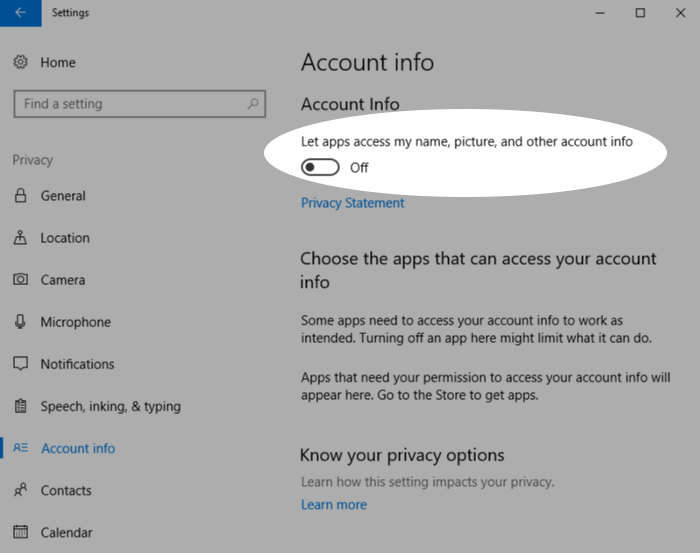Click the back arrow in title bar
The width and height of the screenshot is (700, 553).
point(21,13)
